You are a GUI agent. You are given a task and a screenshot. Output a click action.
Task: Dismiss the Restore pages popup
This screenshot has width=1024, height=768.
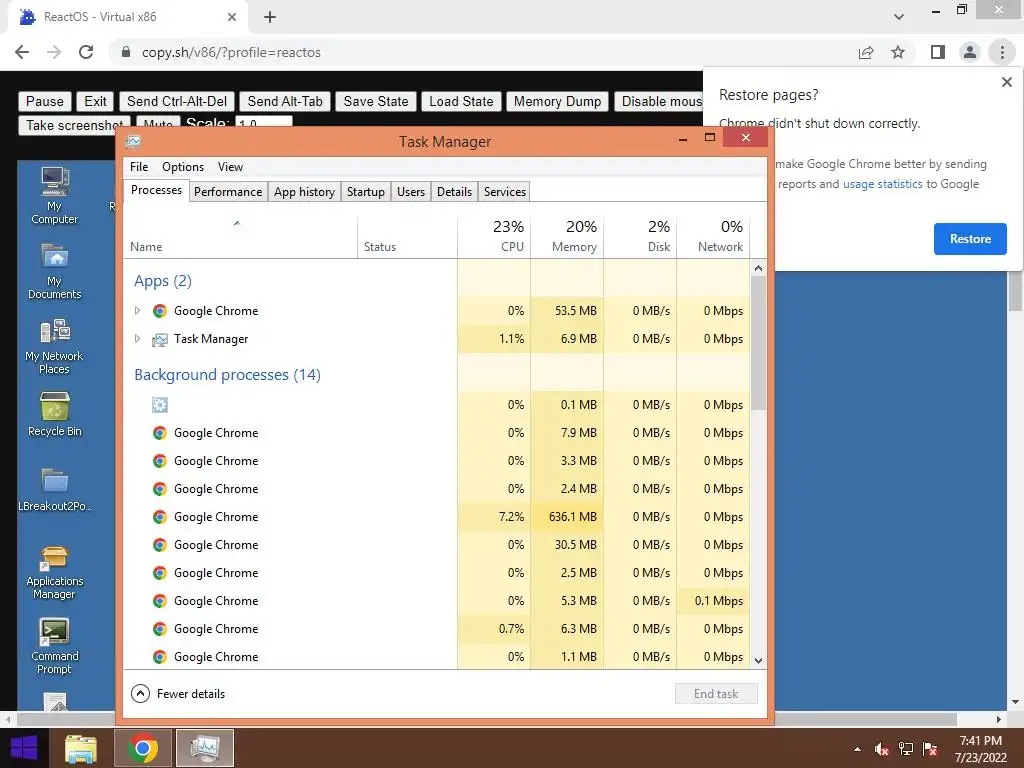[x=1006, y=82]
